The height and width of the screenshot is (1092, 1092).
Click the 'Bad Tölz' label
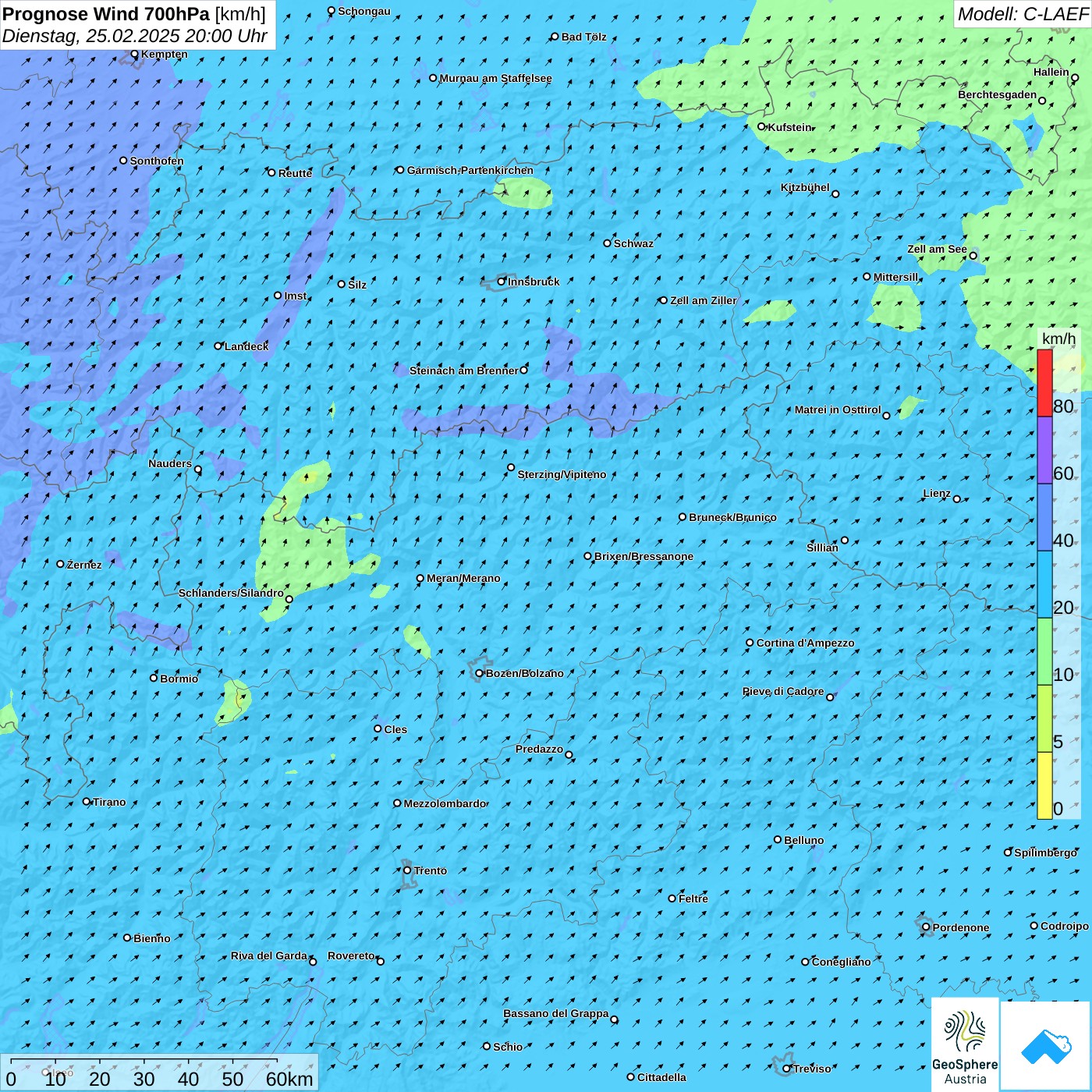tap(583, 37)
